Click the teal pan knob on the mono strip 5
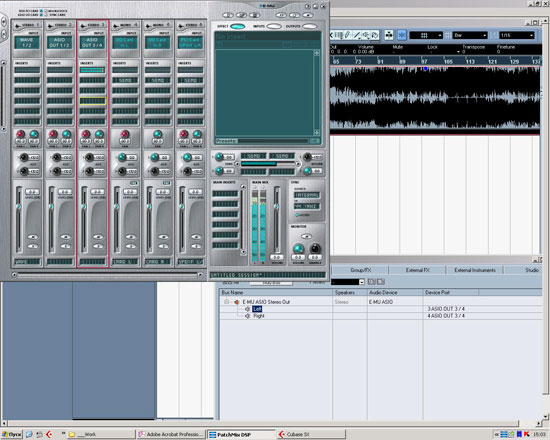This screenshot has height=440, width=550. click(x=157, y=134)
